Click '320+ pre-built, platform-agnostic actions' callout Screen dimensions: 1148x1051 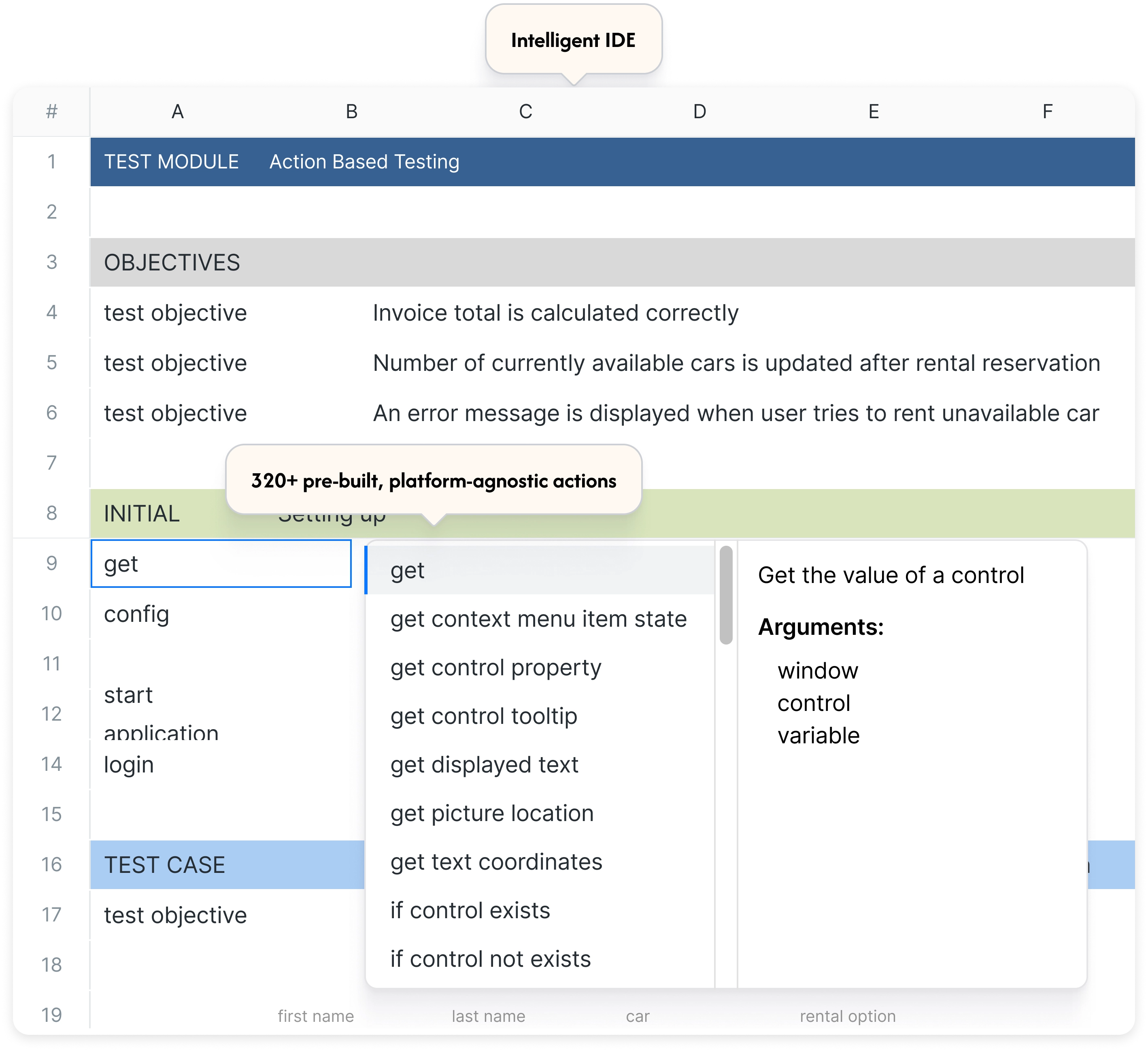click(x=434, y=481)
